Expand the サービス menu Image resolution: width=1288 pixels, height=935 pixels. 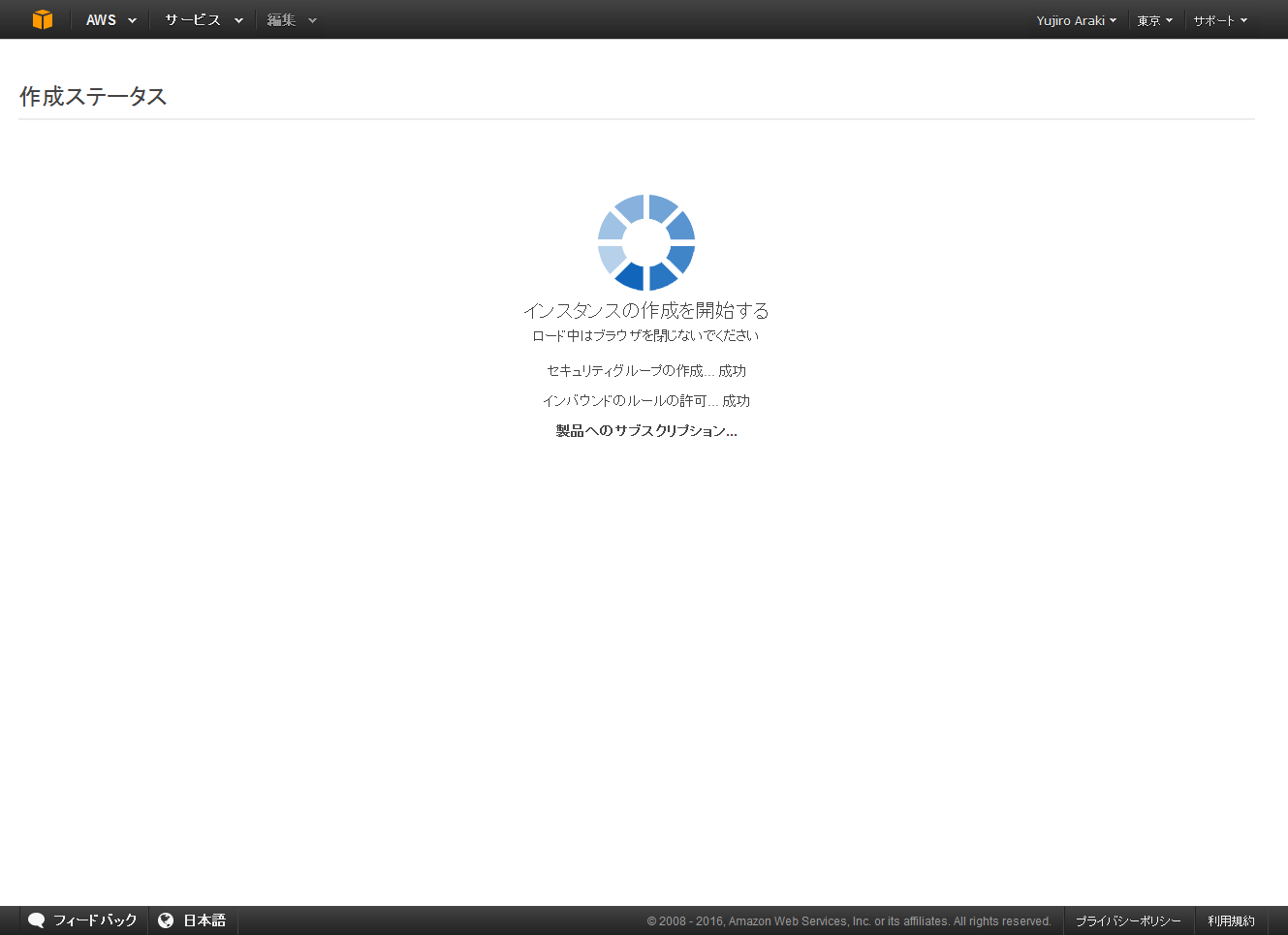(204, 19)
